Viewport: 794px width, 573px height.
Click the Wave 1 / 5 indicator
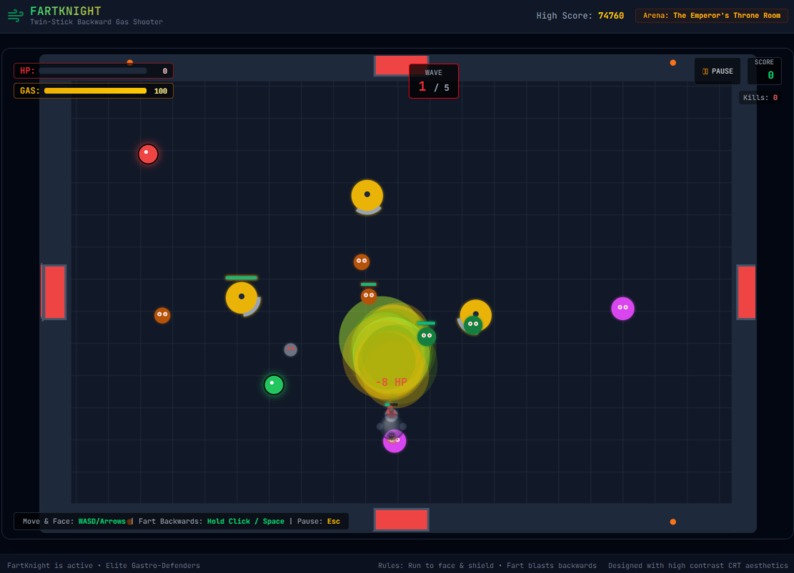tap(433, 81)
